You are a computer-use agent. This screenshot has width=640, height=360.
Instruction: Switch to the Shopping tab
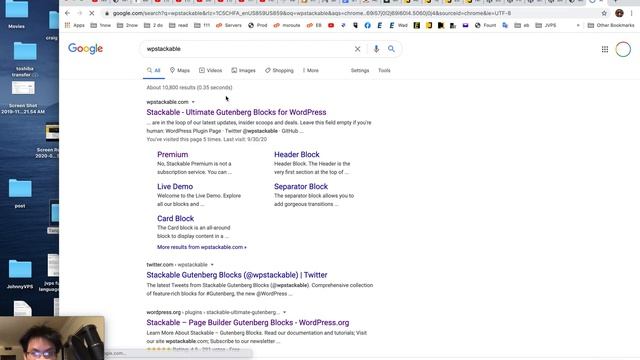tap(279, 71)
